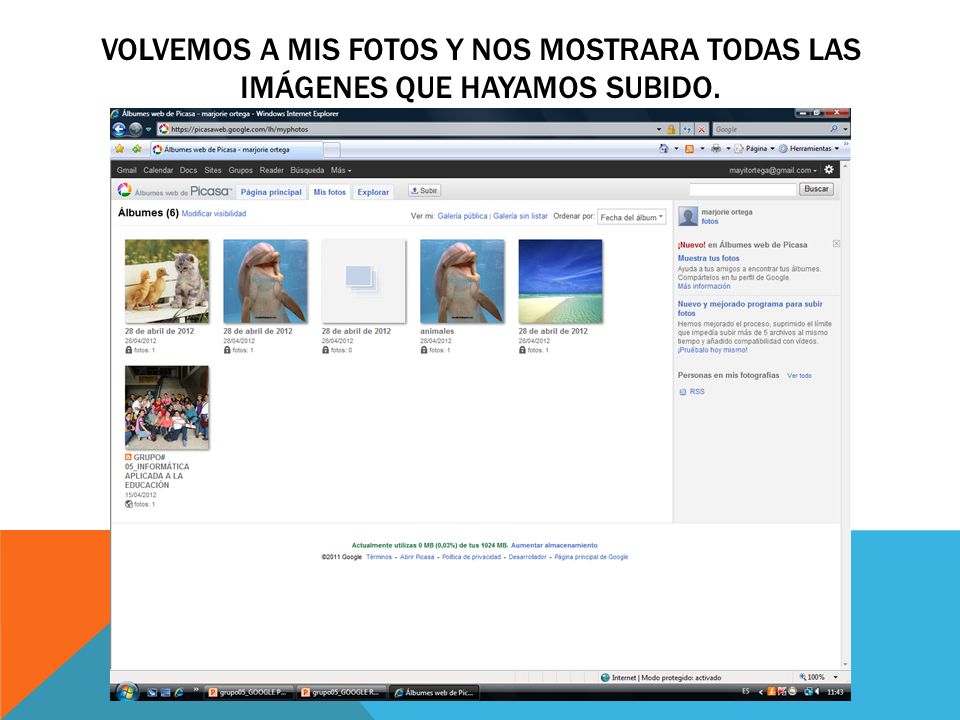Image resolution: width=960 pixels, height=720 pixels.
Task: Open the Galería sin listar link
Action: coord(520,216)
